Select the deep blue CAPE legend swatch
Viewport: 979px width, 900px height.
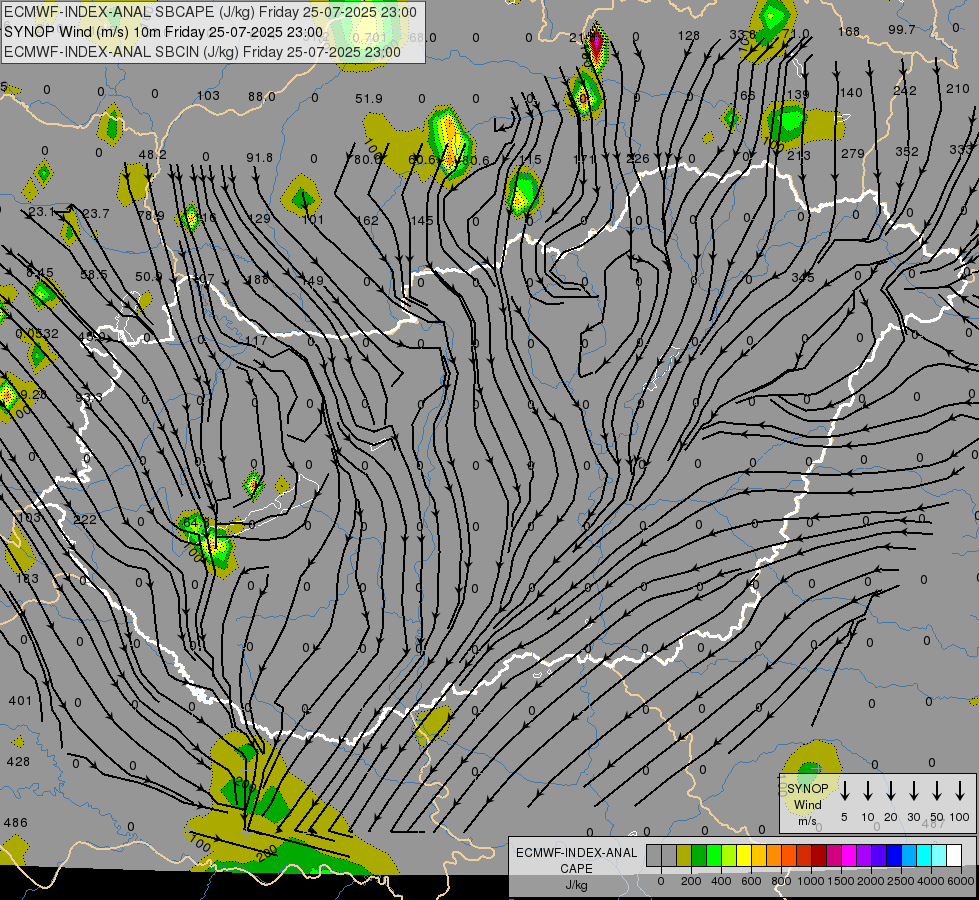point(894,856)
